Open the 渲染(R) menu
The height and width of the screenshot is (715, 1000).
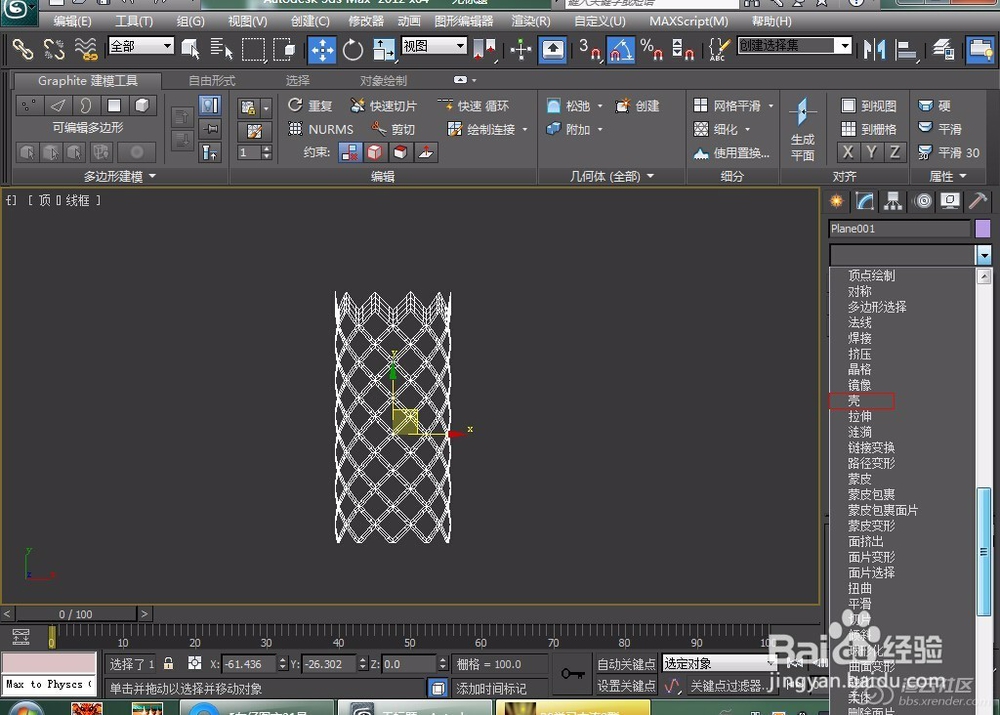[x=530, y=21]
